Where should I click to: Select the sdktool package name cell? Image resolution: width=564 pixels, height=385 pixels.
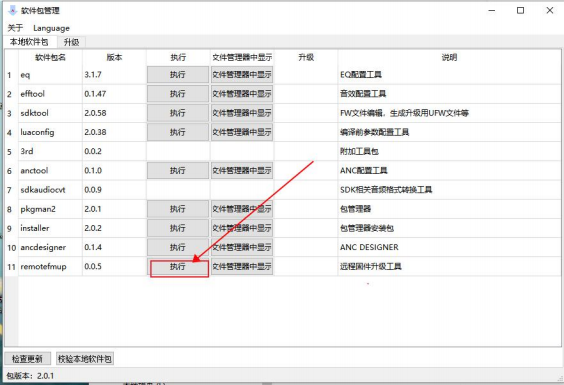coord(50,113)
